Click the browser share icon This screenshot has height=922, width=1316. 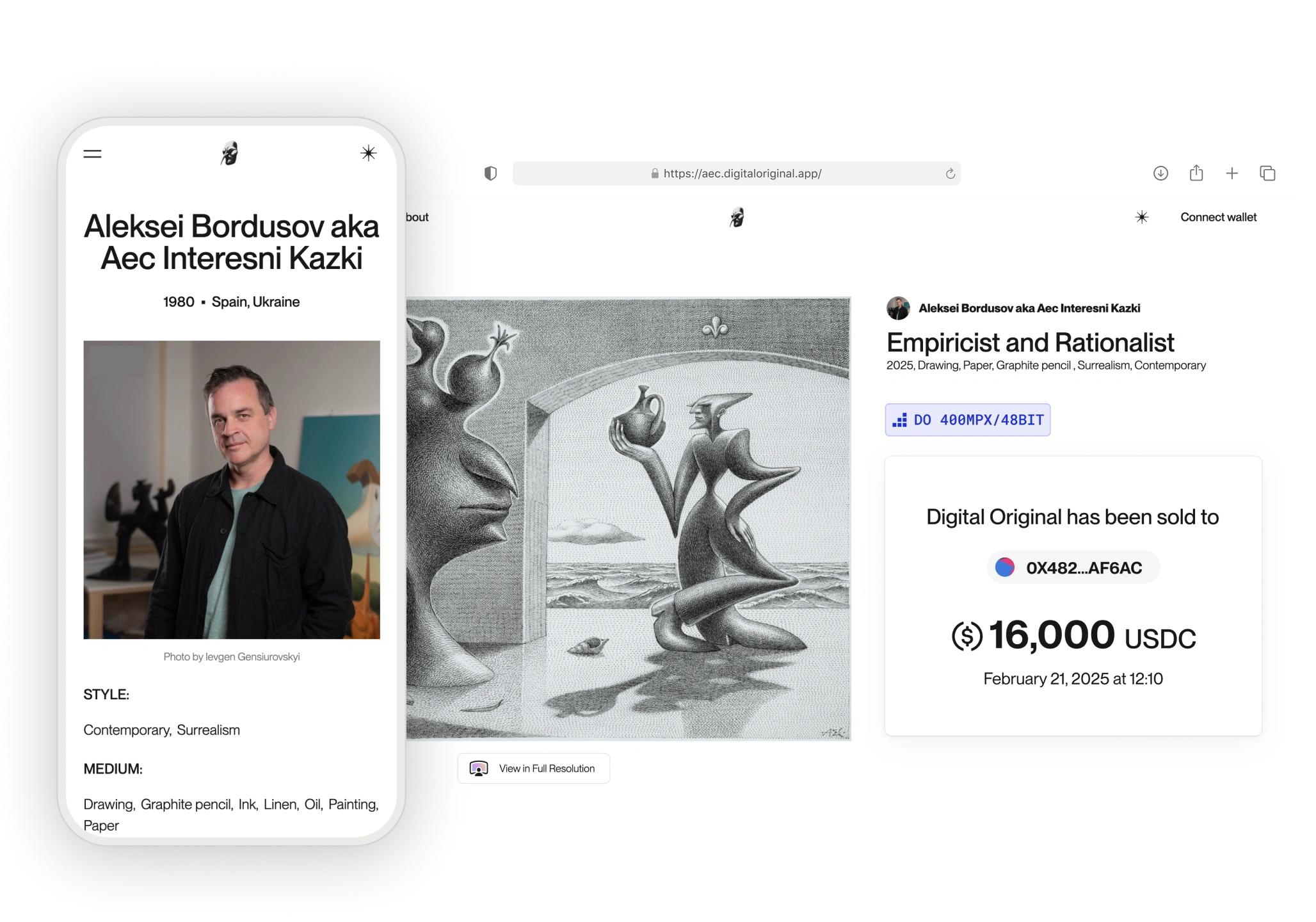[1196, 173]
